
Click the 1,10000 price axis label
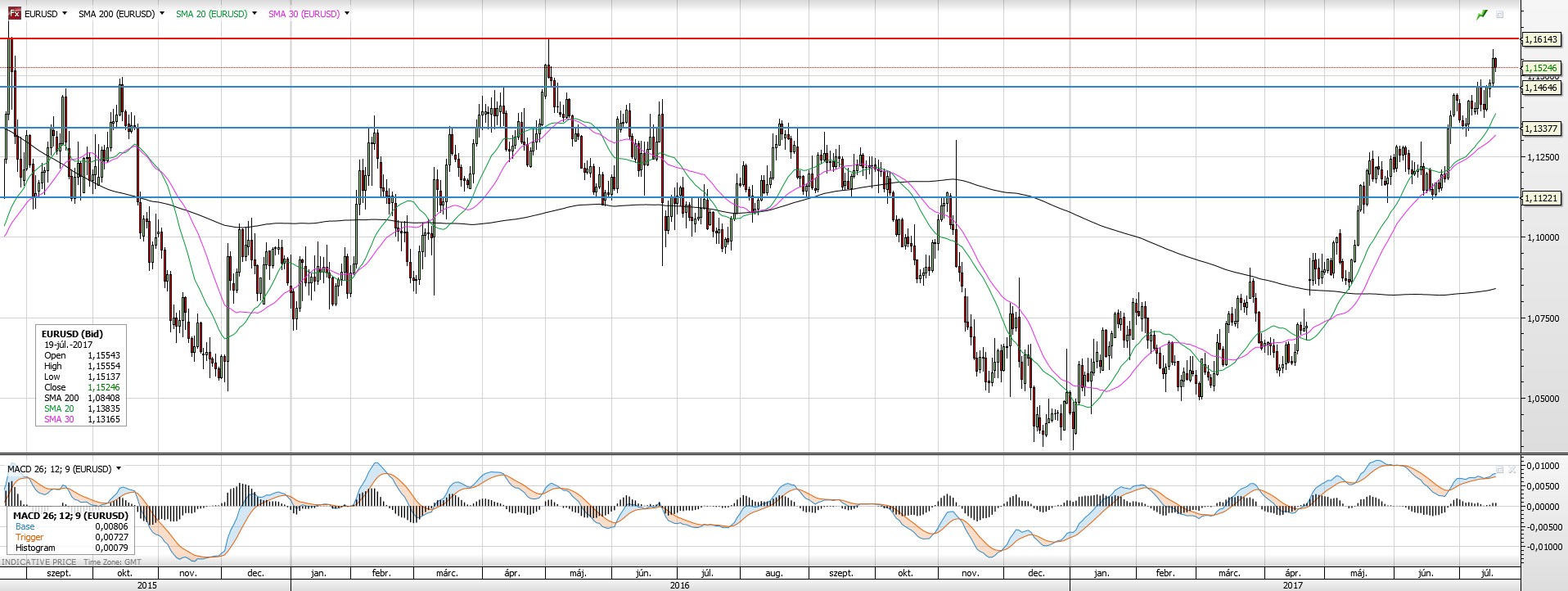click(x=1543, y=237)
